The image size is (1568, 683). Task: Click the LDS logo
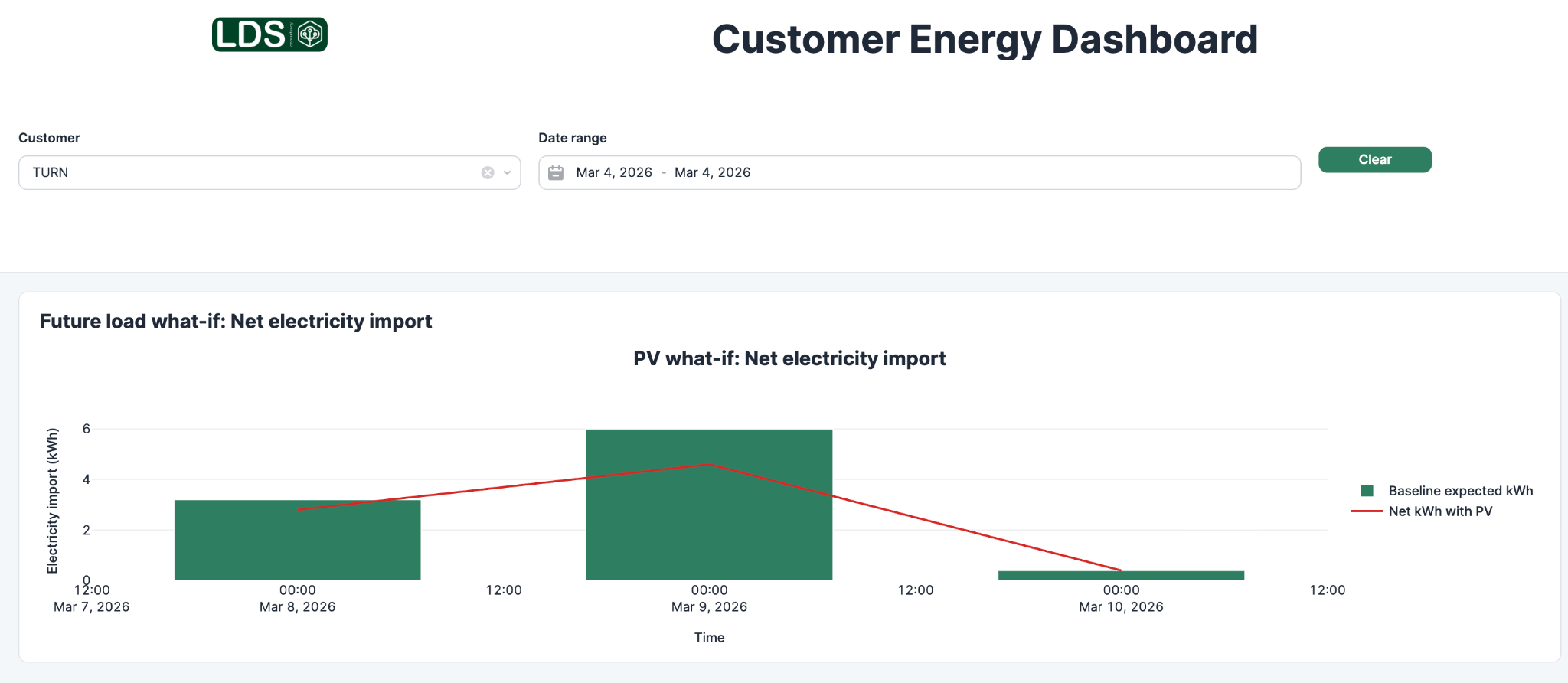pyautogui.click(x=269, y=34)
